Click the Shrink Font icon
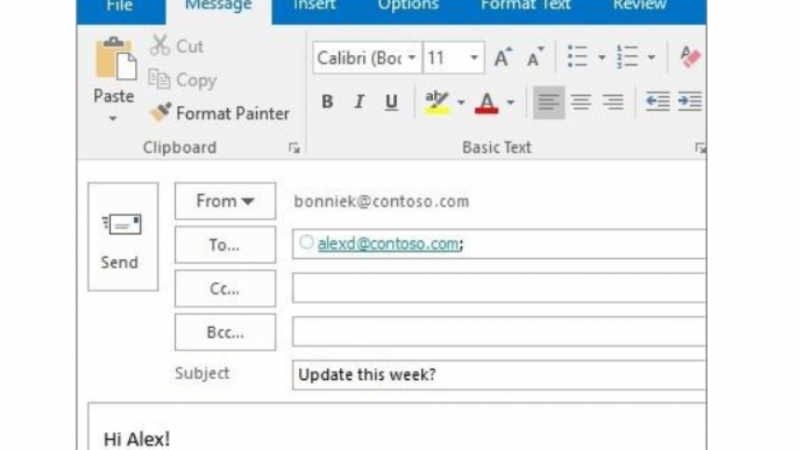The image size is (800, 450). click(537, 58)
